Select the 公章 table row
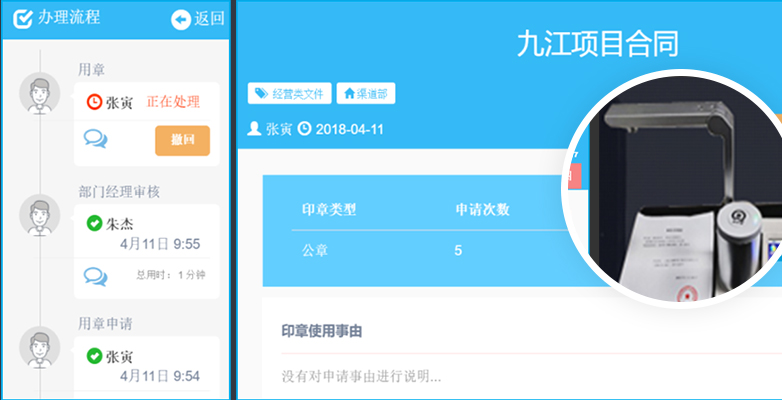782x400 pixels. pos(420,250)
